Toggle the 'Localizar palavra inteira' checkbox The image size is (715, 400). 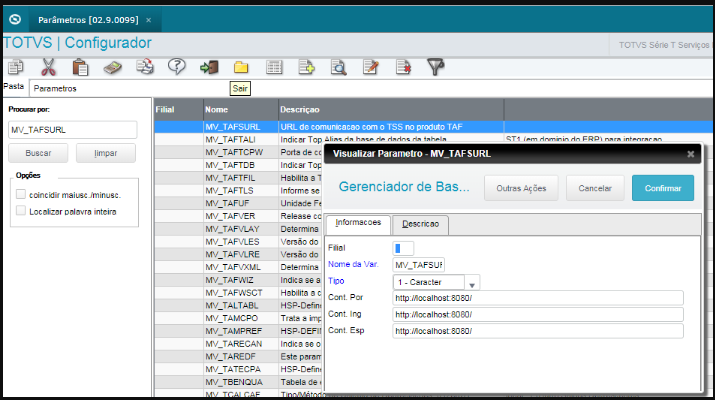point(21,211)
